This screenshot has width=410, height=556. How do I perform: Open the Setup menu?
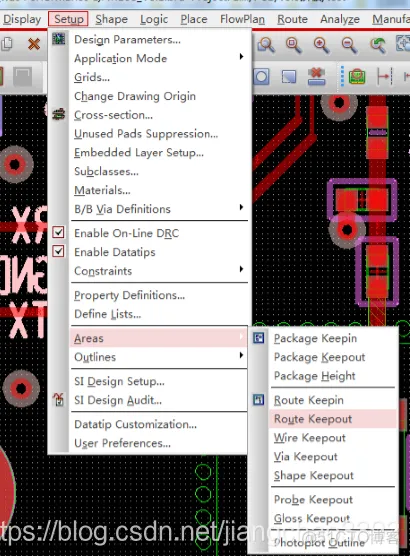click(x=68, y=19)
